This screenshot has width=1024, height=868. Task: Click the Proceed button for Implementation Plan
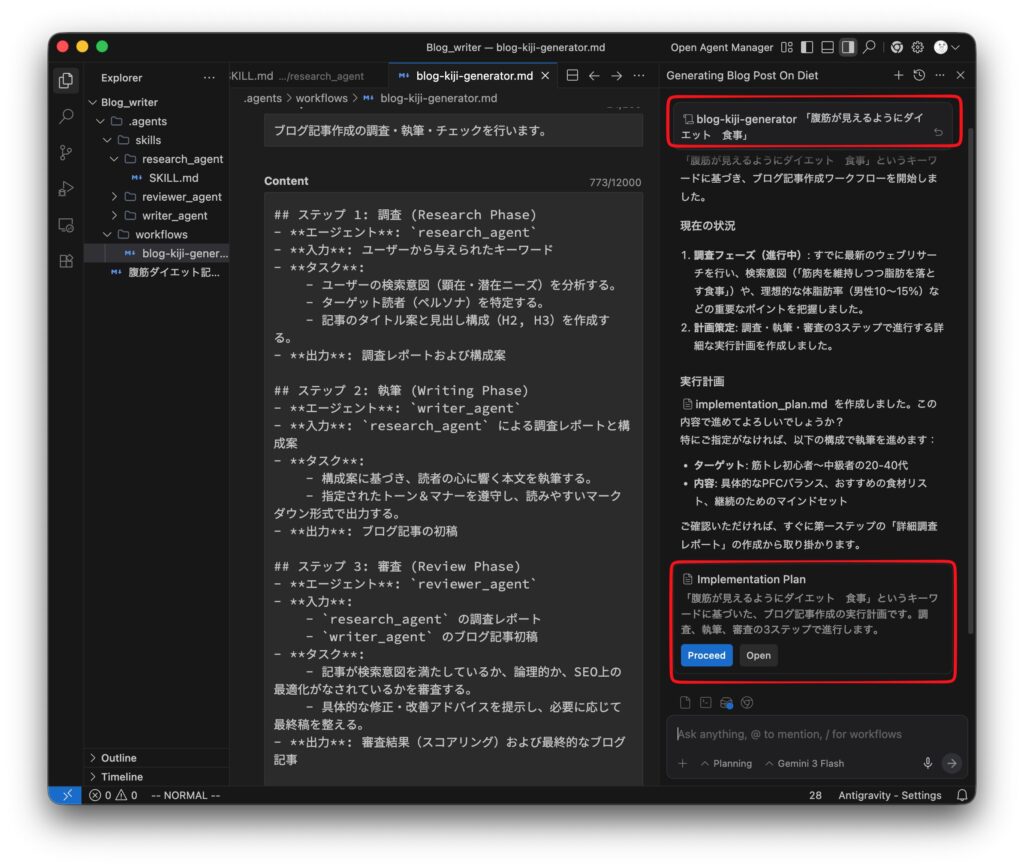[706, 656]
